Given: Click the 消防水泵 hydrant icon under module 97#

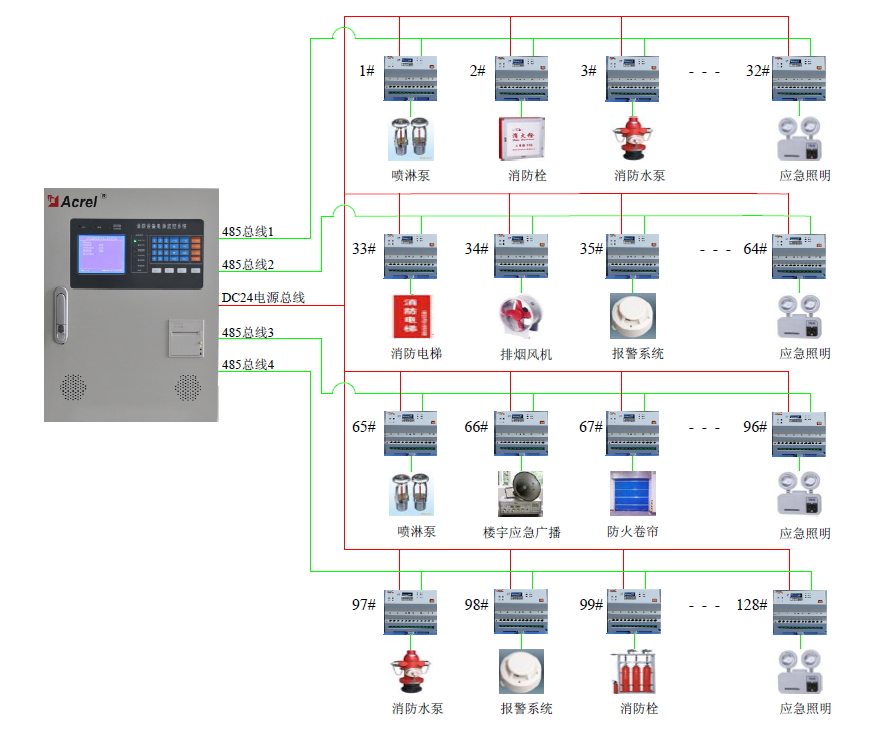Looking at the screenshot, I should point(411,672).
